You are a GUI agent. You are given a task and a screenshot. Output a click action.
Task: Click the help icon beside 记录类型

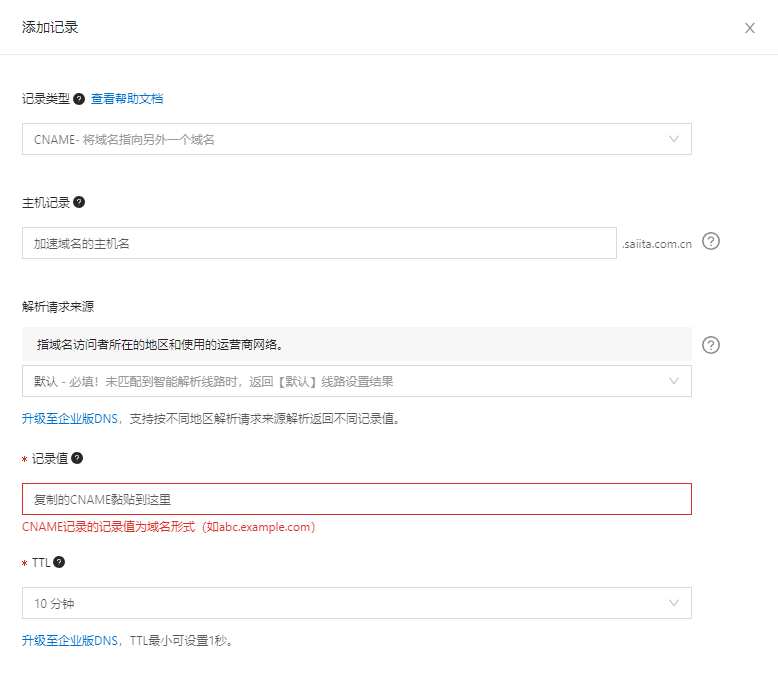coord(79,99)
